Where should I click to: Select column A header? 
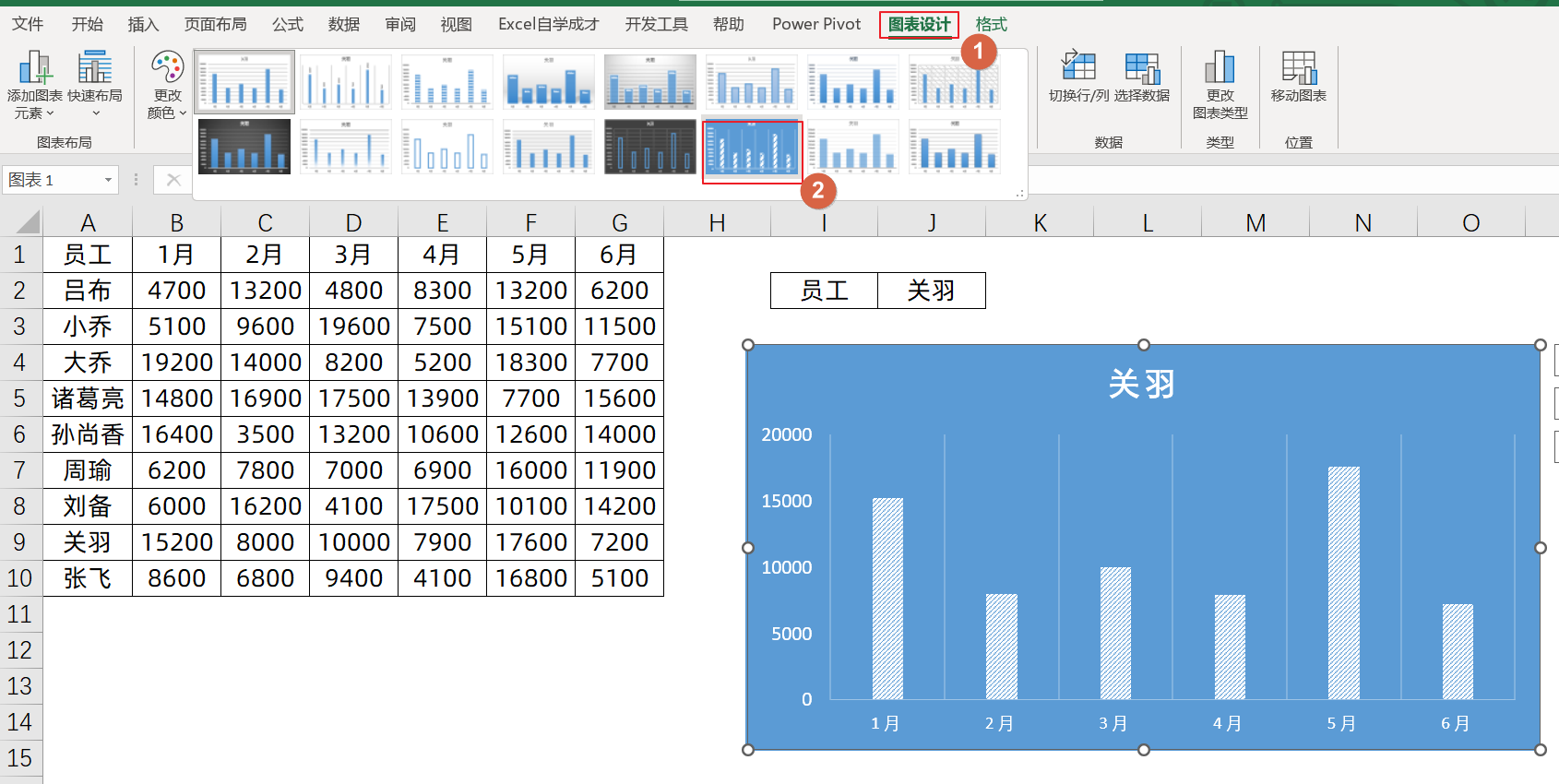pyautogui.click(x=88, y=222)
